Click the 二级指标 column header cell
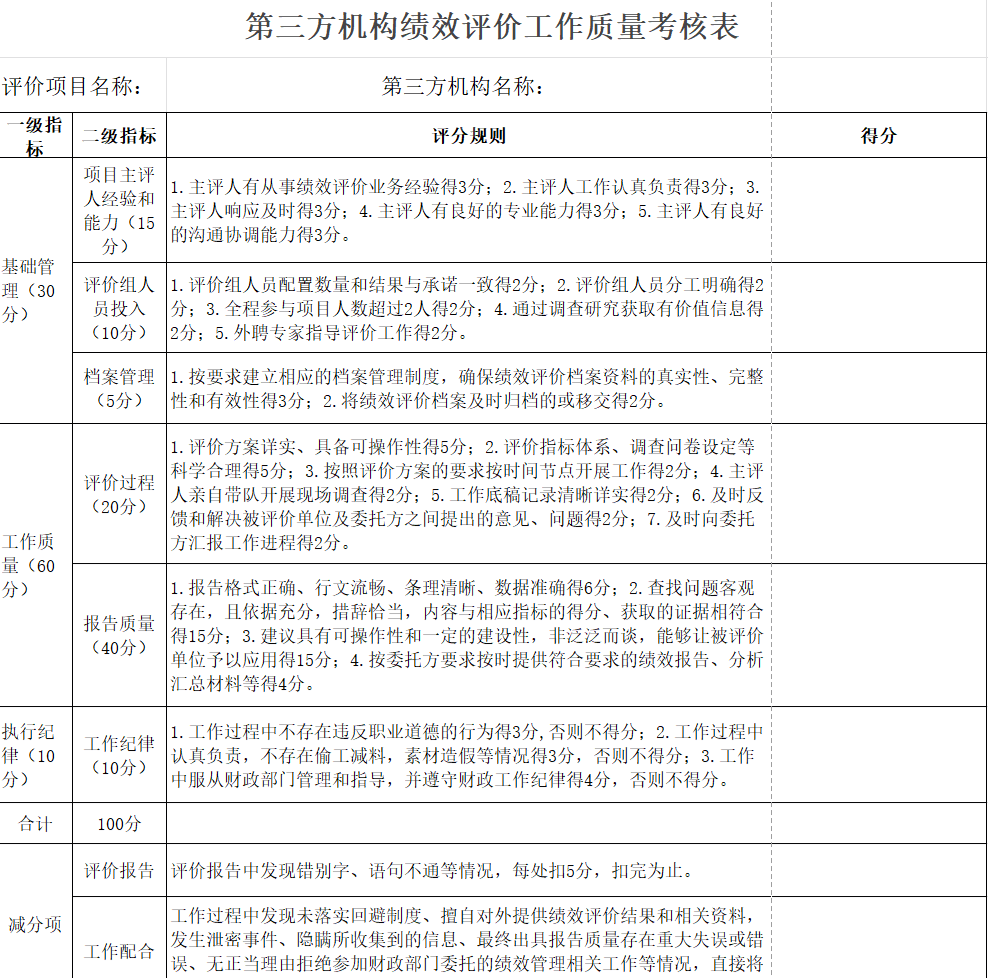The height and width of the screenshot is (978, 988). tap(119, 136)
